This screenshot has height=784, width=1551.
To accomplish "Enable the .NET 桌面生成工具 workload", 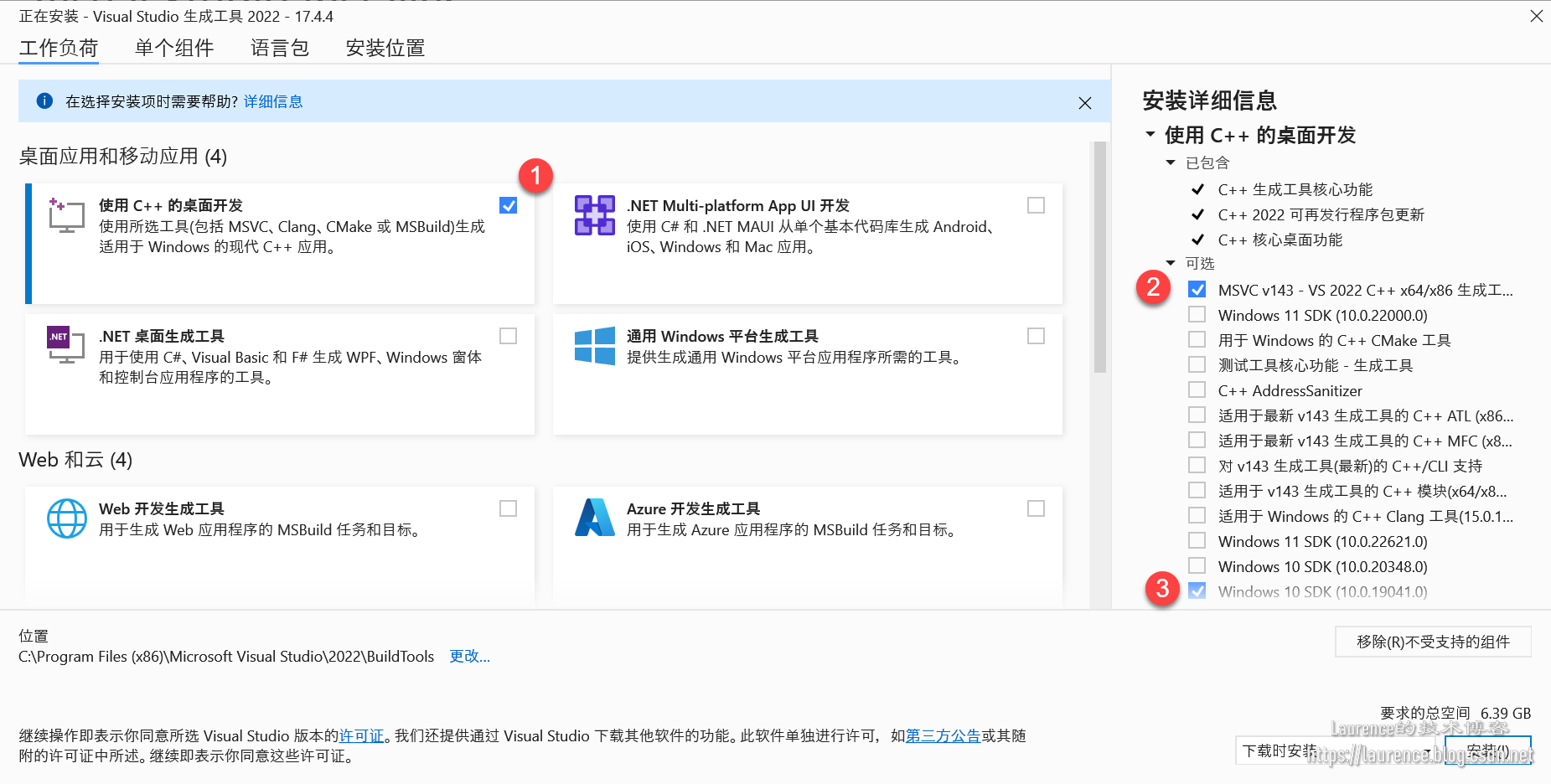I will [509, 336].
